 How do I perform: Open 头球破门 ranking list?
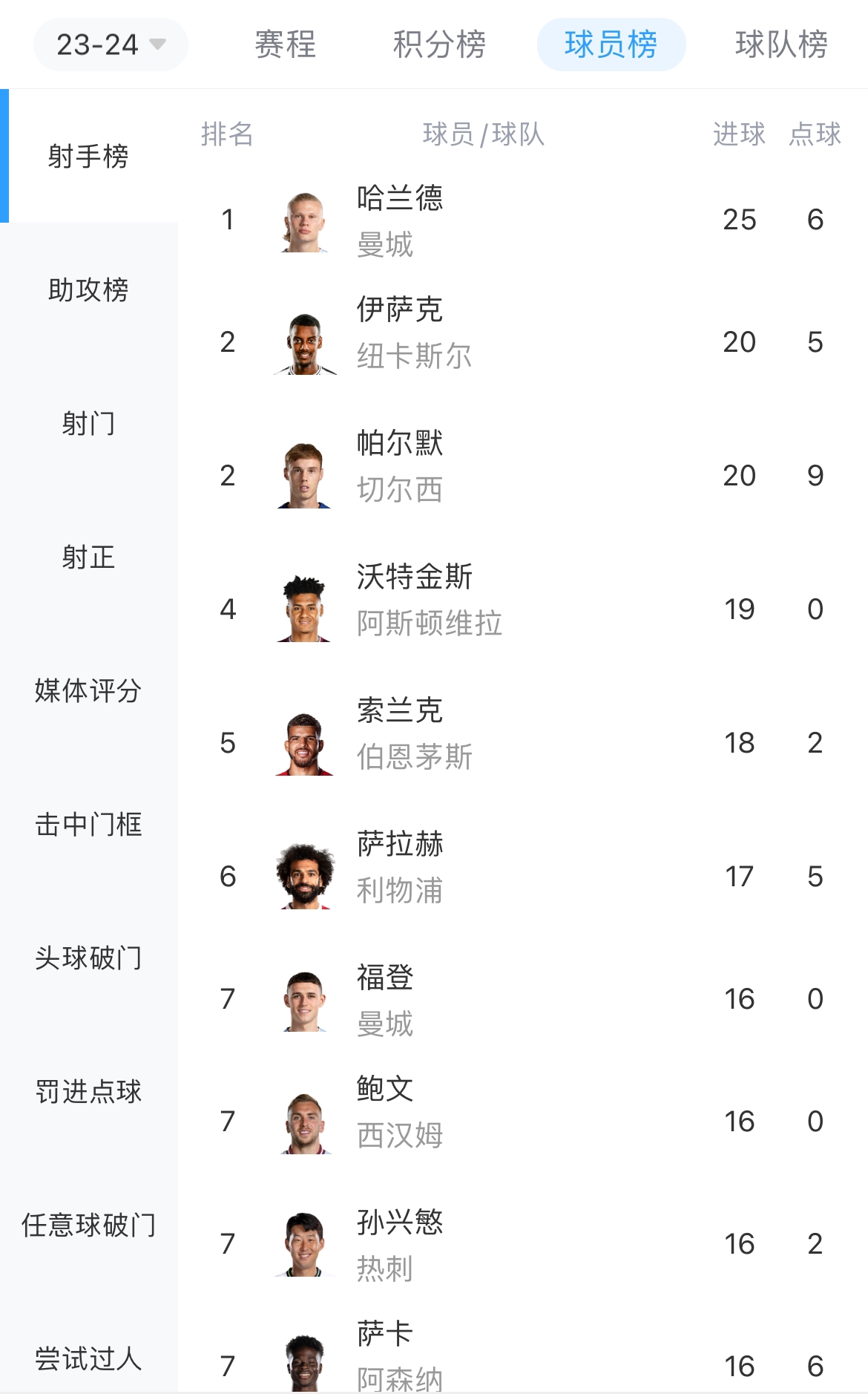click(x=88, y=958)
